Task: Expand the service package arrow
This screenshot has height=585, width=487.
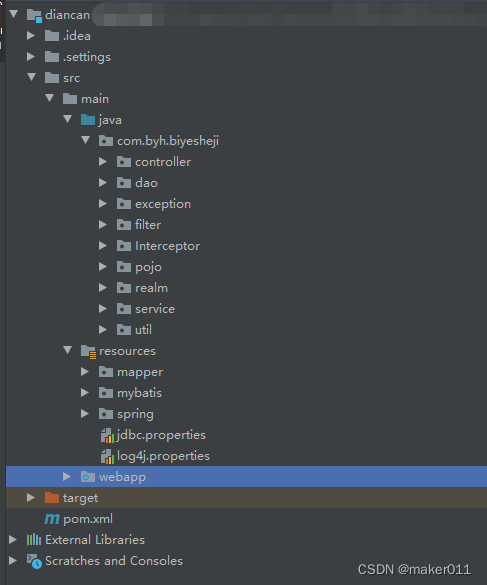Action: (103, 309)
